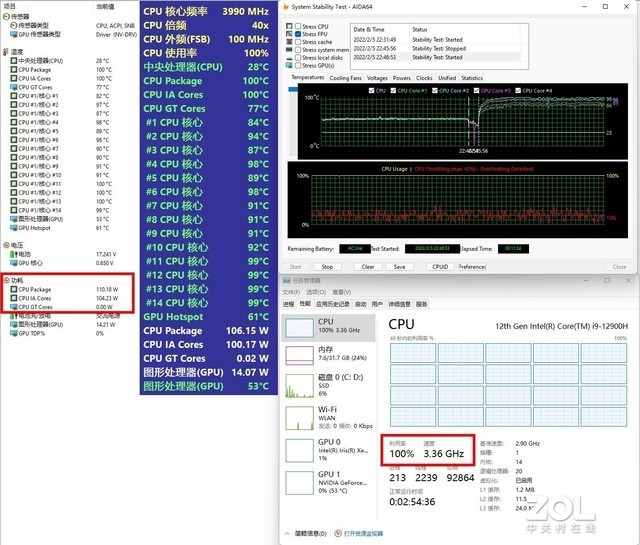Click the CPU GT Cores temperature row icon
The width and height of the screenshot is (640, 545).
pos(13,87)
